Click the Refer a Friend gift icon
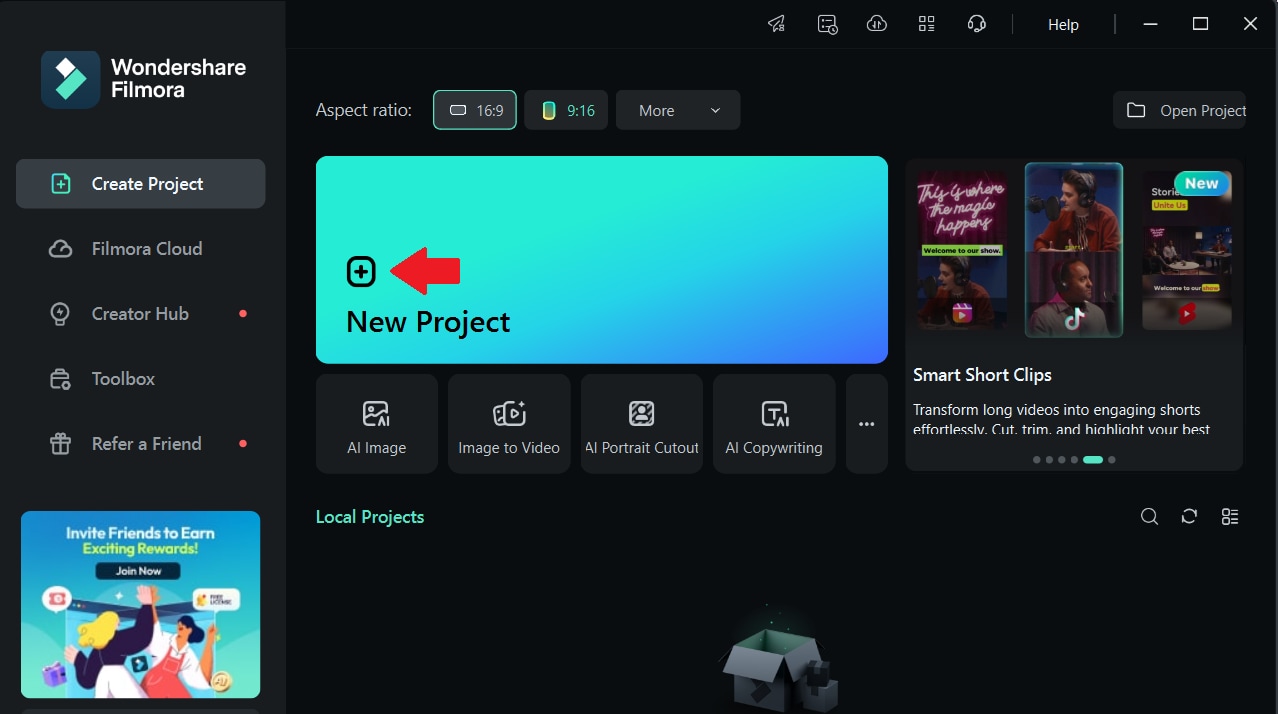The image size is (1278, 714). coord(60,444)
